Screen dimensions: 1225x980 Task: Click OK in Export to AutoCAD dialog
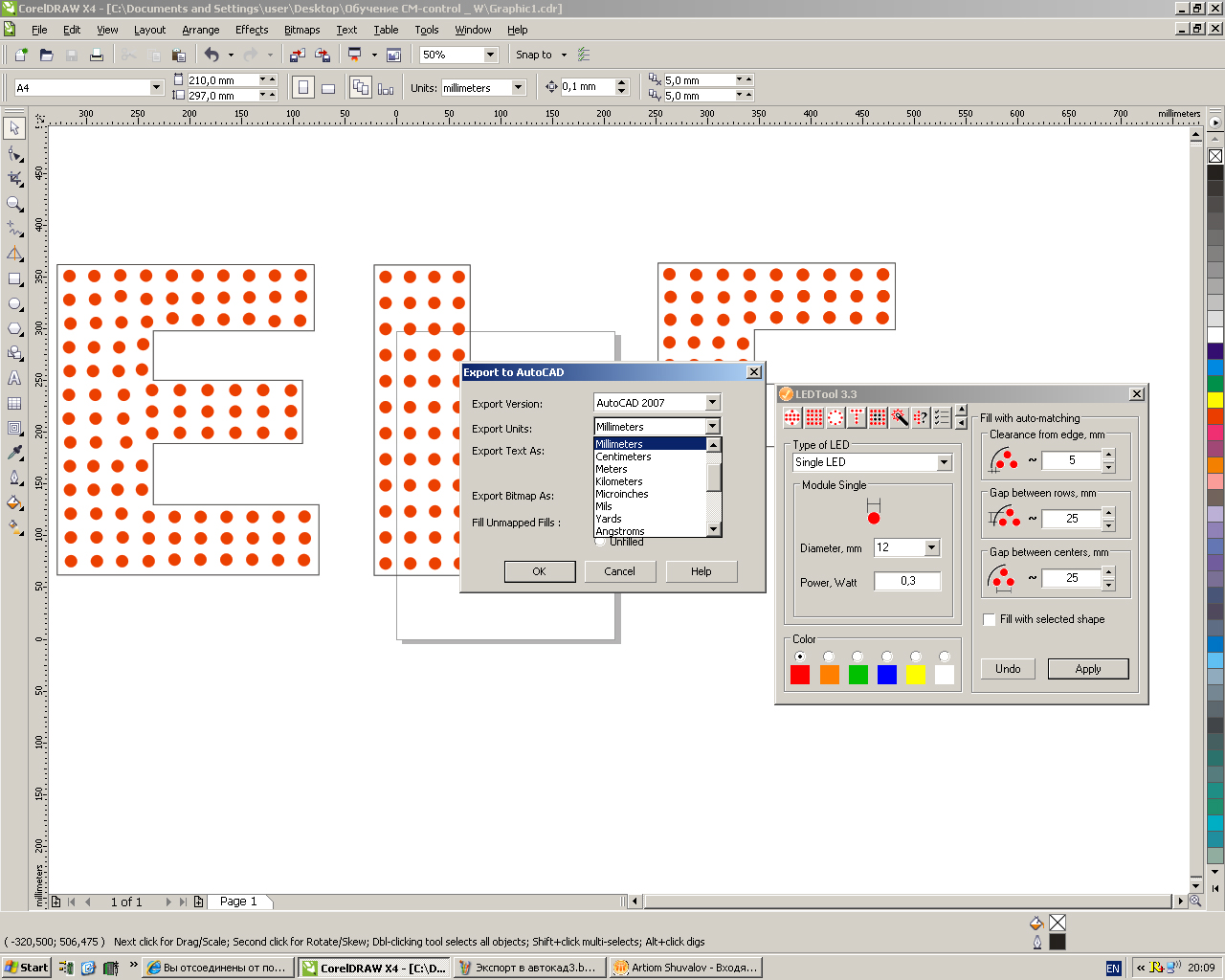[x=540, y=571]
